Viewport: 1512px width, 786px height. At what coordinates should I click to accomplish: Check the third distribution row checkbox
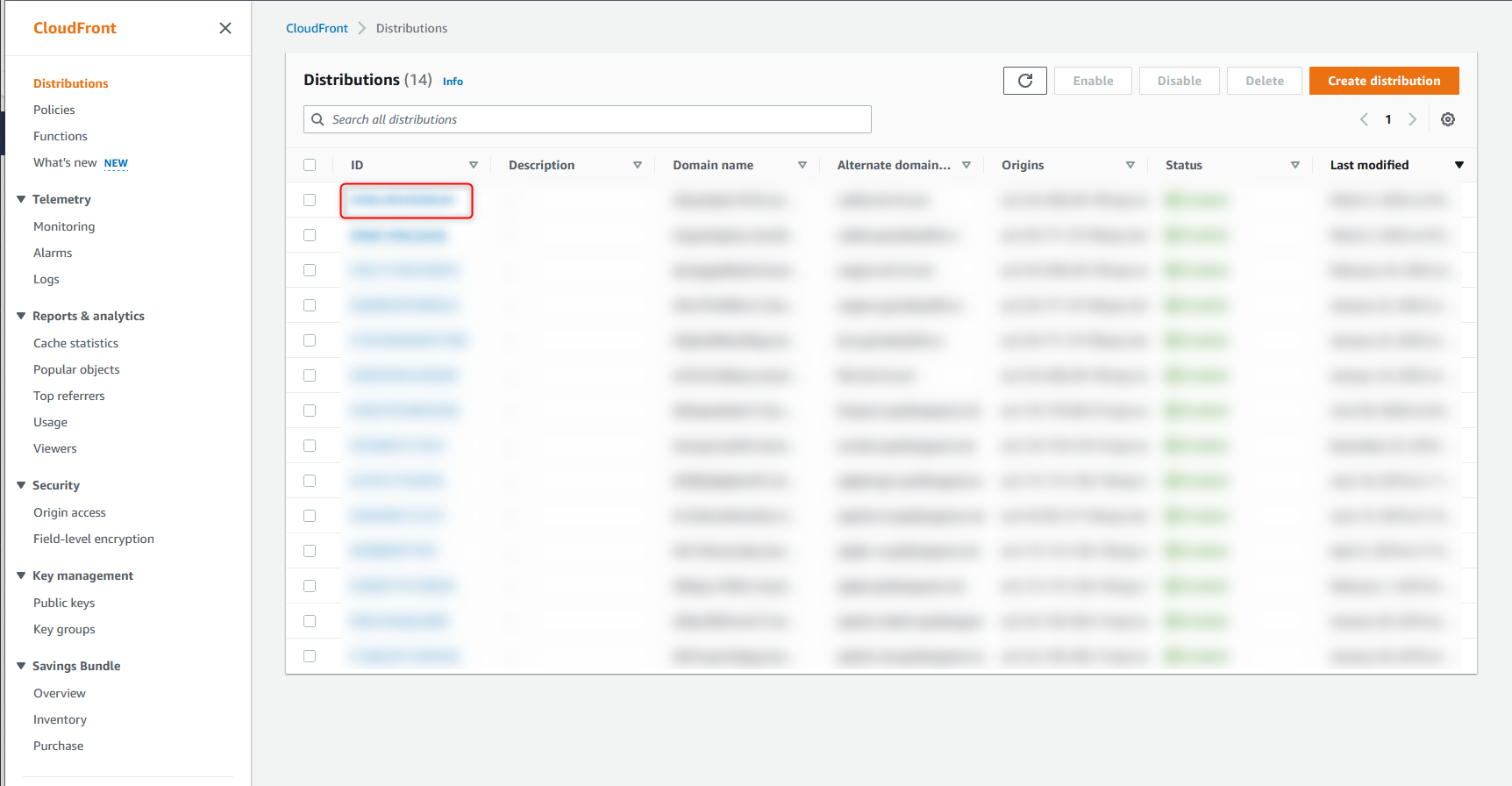pos(310,270)
